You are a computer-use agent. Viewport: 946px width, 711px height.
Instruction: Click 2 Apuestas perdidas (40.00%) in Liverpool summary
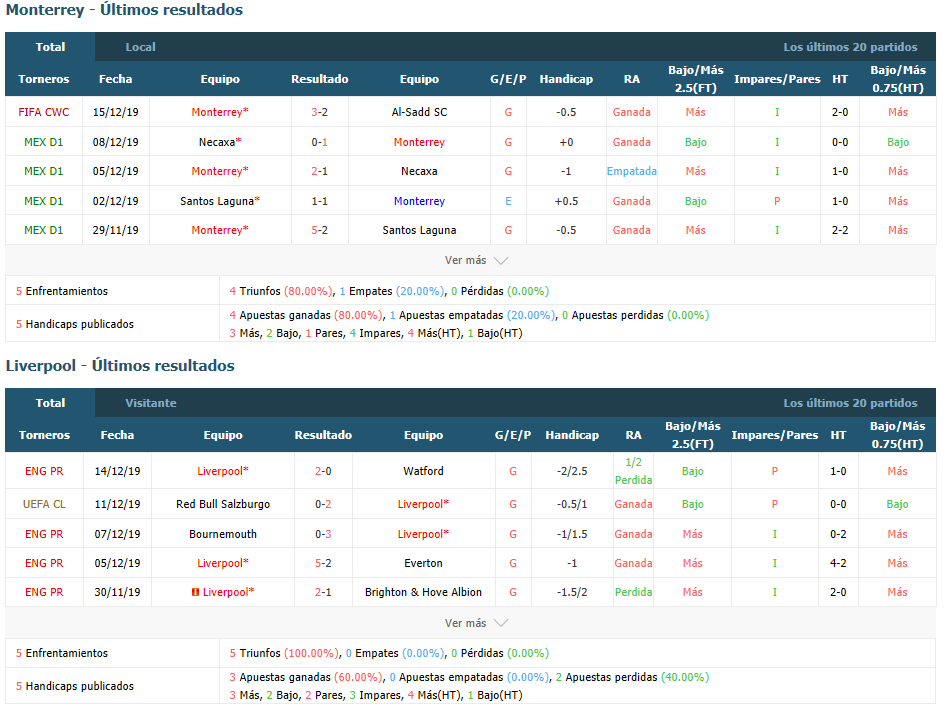(x=632, y=678)
